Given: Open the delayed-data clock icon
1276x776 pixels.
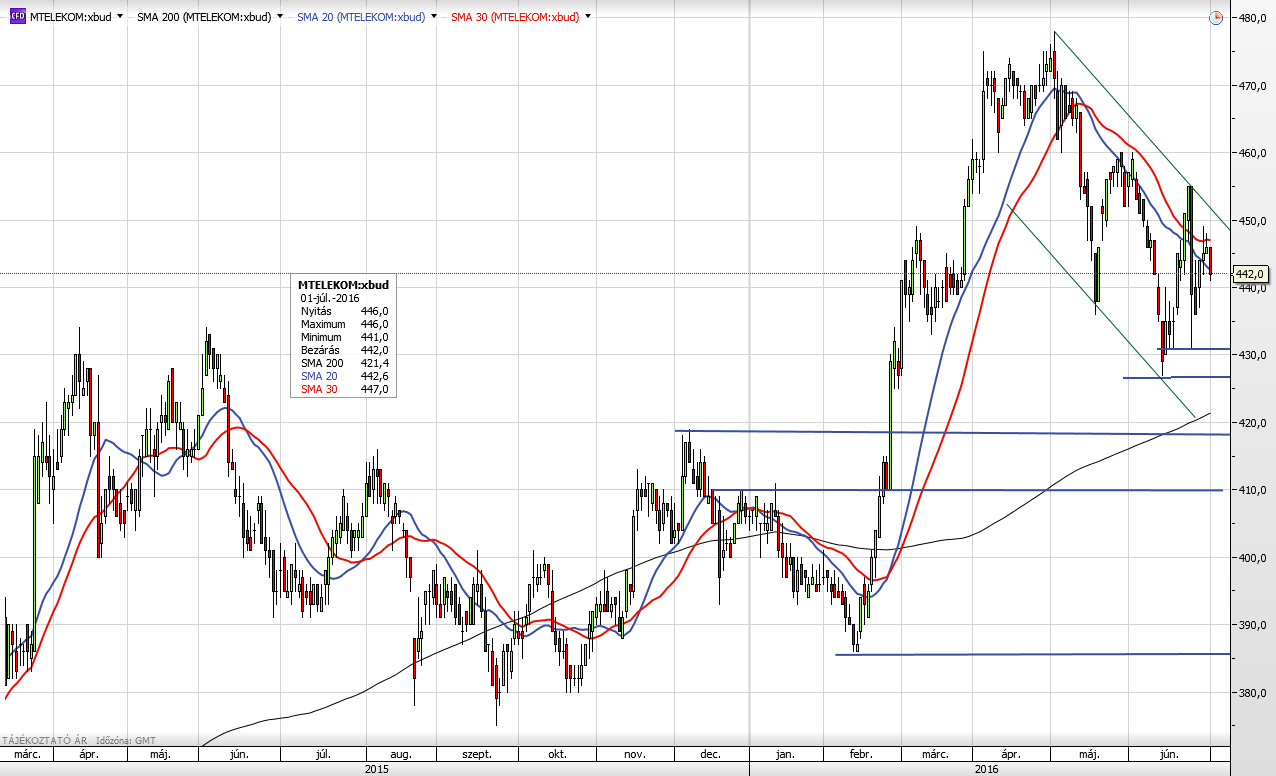Looking at the screenshot, I should [x=1216, y=17].
